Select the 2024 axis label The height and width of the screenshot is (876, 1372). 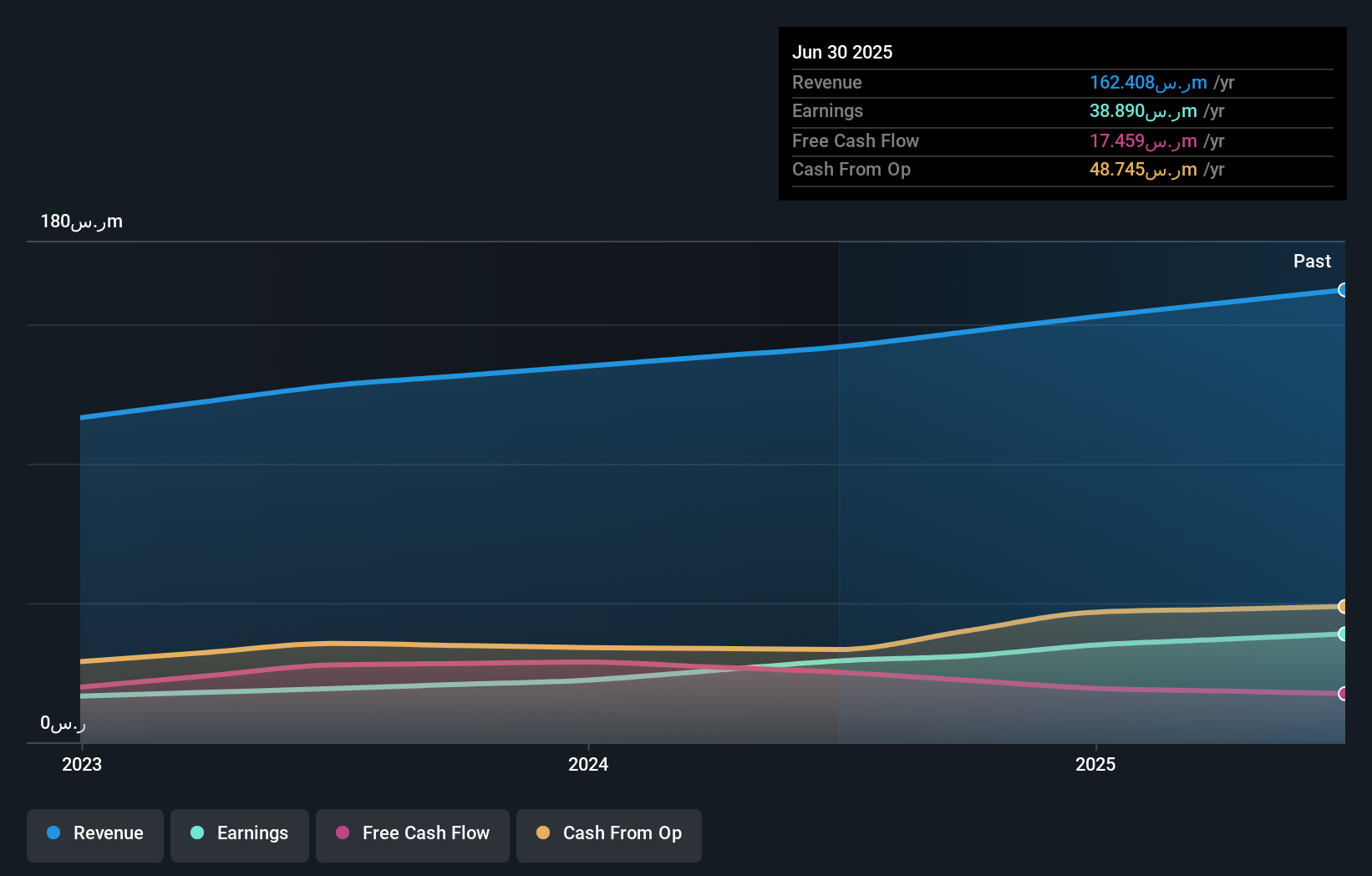[588, 764]
